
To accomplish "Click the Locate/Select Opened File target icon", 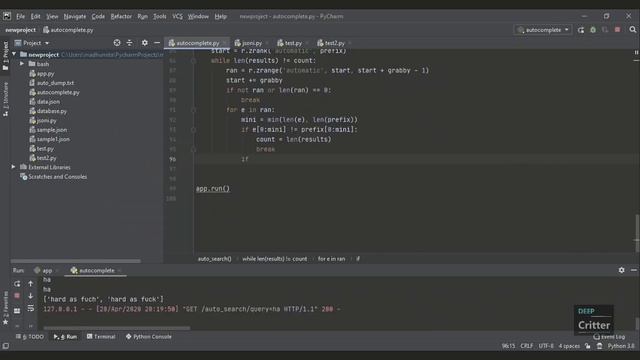I will tap(117, 43).
